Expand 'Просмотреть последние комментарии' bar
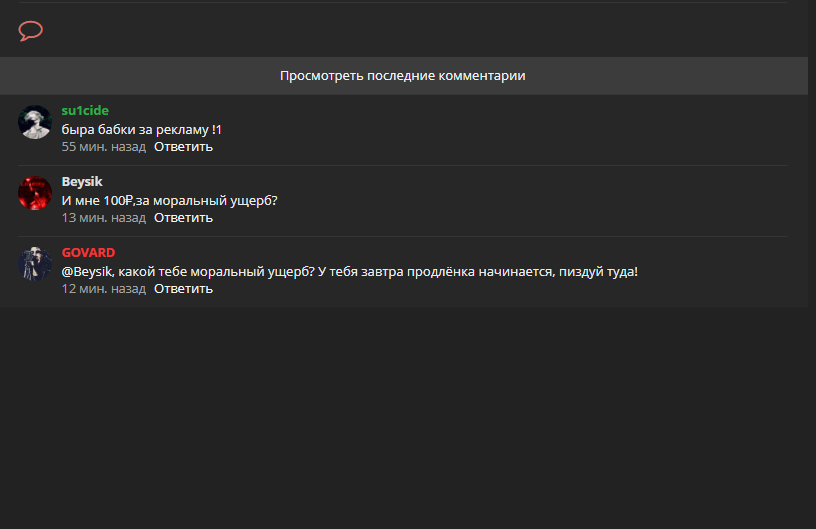Viewport: 816px width, 529px height. (403, 76)
